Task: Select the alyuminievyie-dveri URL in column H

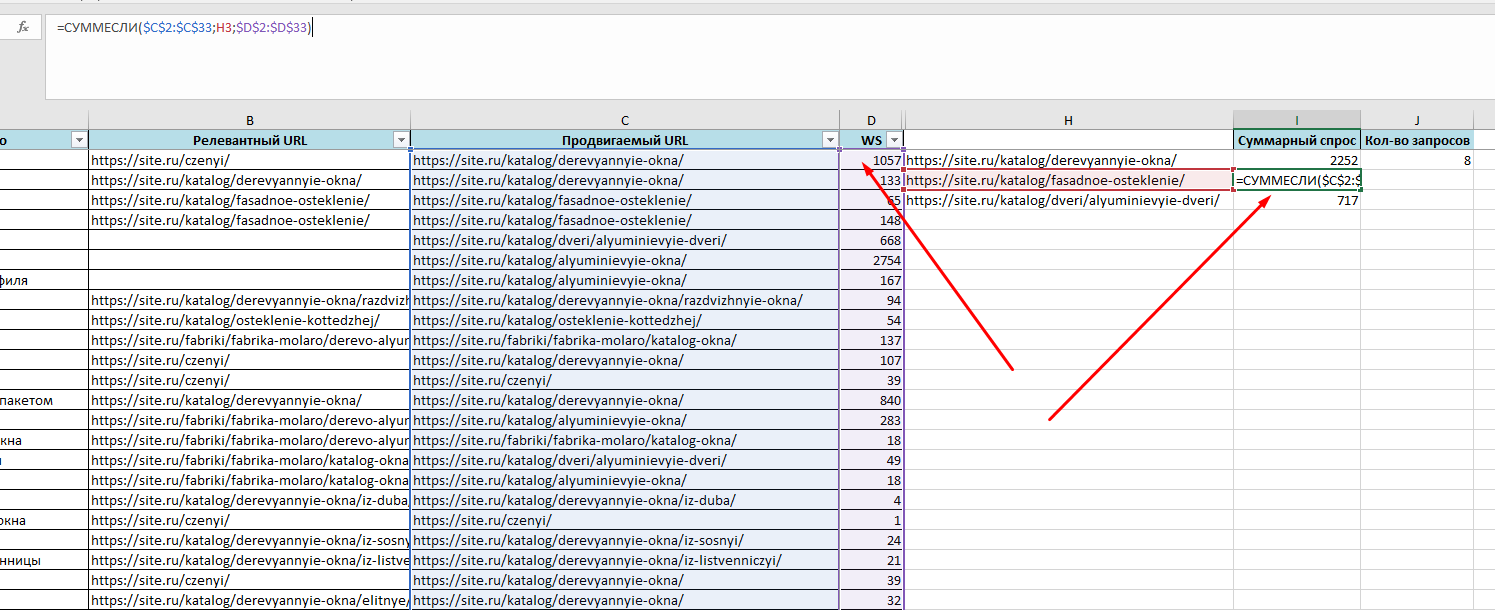Action: click(x=1068, y=200)
